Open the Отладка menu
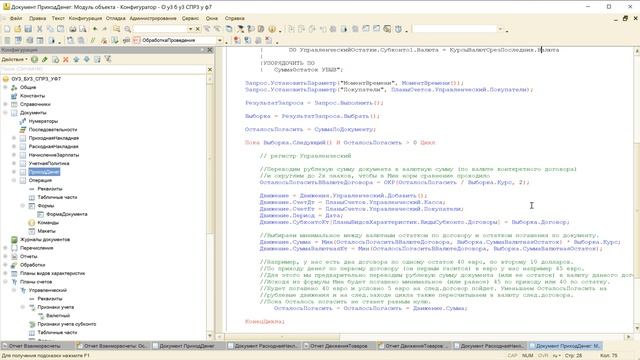Screen dimensions: 640x360 116,18
